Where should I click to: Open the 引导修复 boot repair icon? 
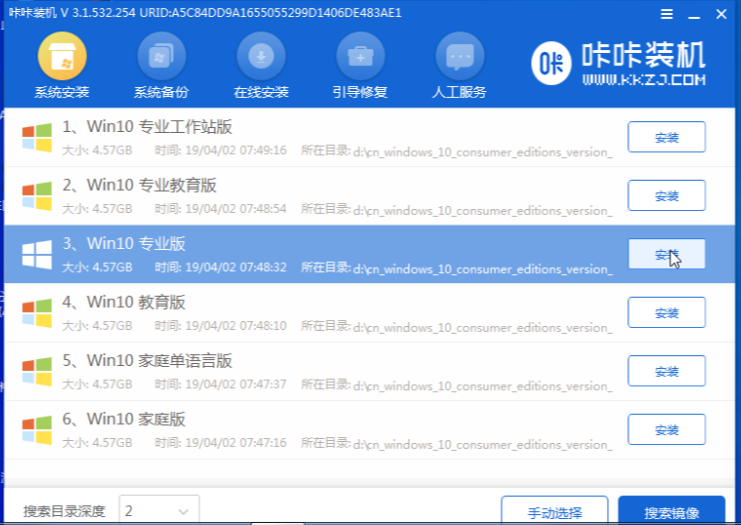[x=360, y=57]
